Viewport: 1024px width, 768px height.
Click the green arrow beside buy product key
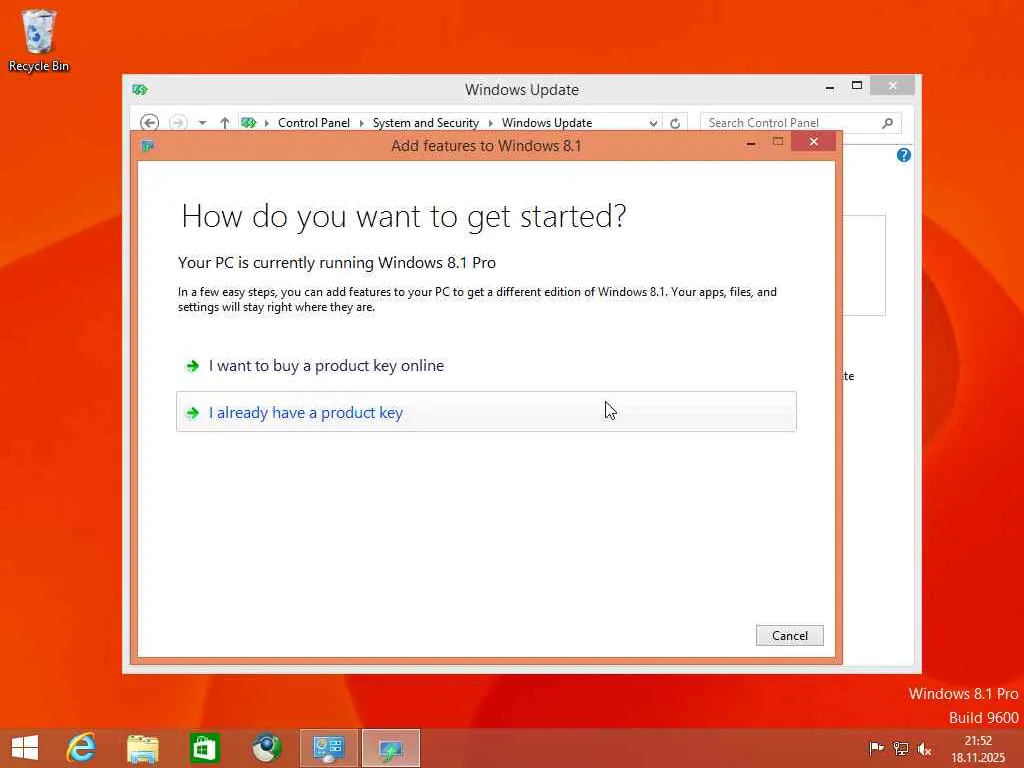point(192,366)
